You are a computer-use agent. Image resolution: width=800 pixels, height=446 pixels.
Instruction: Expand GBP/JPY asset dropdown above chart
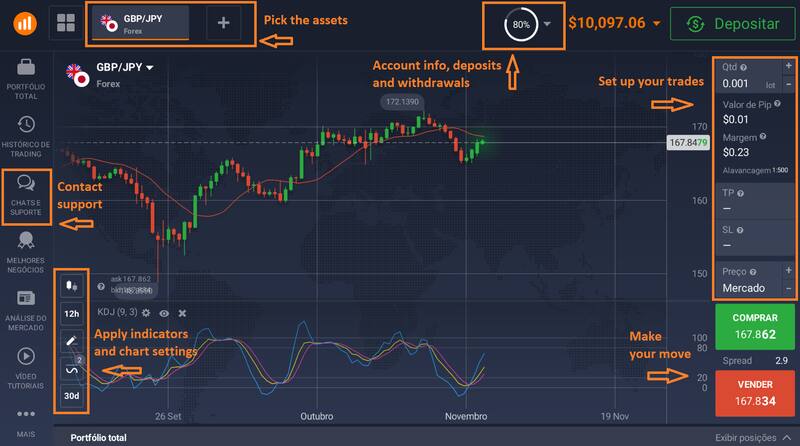pos(150,68)
